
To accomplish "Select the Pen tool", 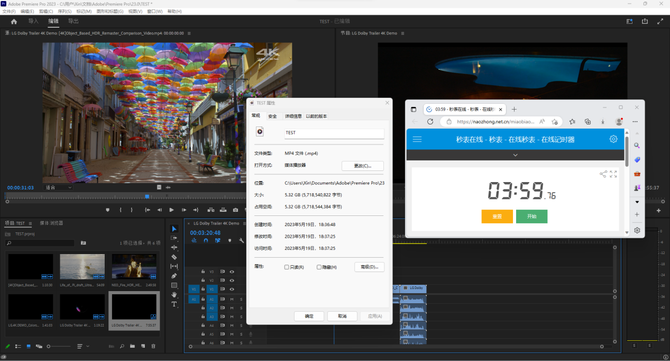I will [174, 276].
